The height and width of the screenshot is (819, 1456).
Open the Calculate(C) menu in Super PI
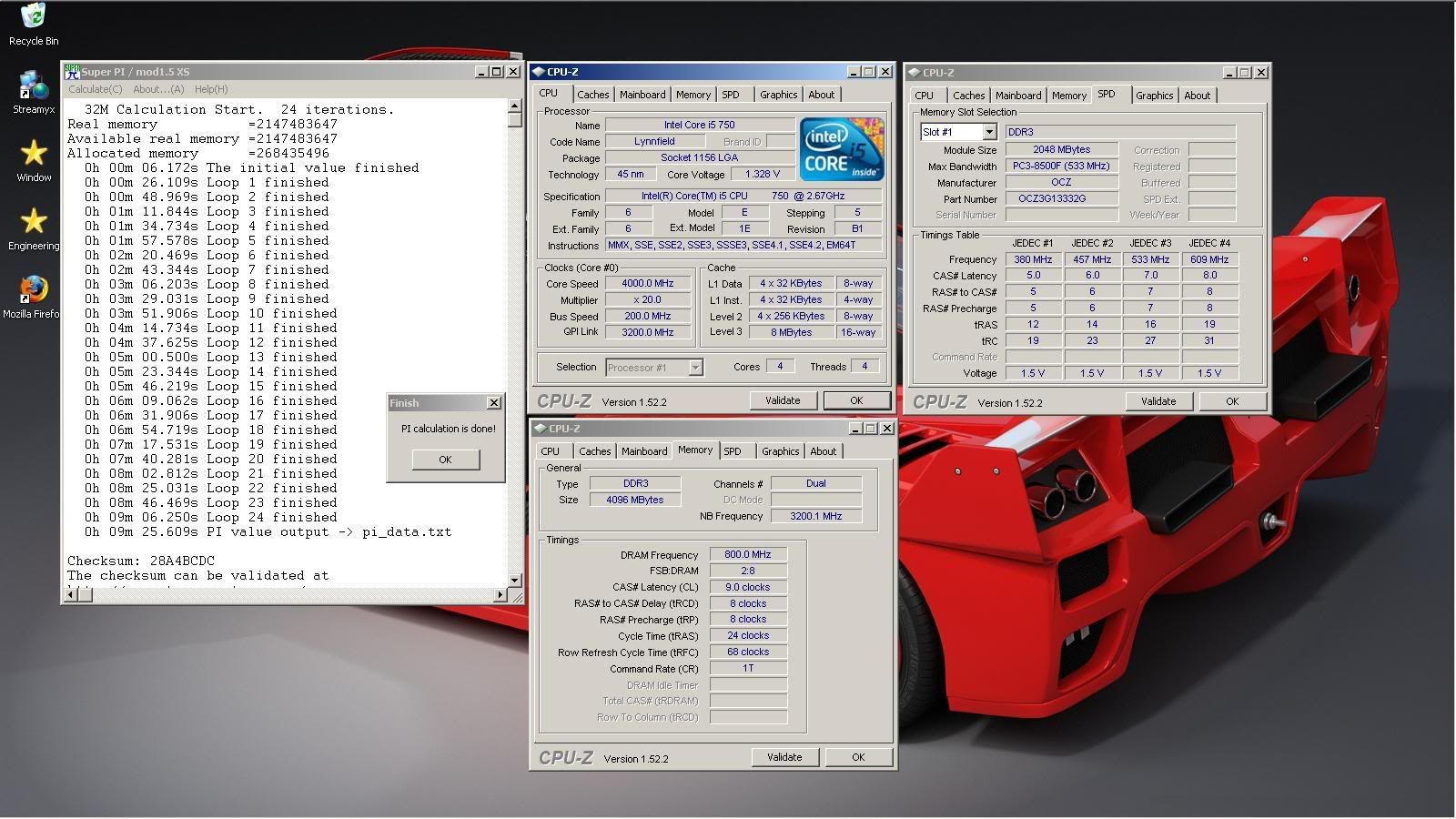pyautogui.click(x=95, y=89)
